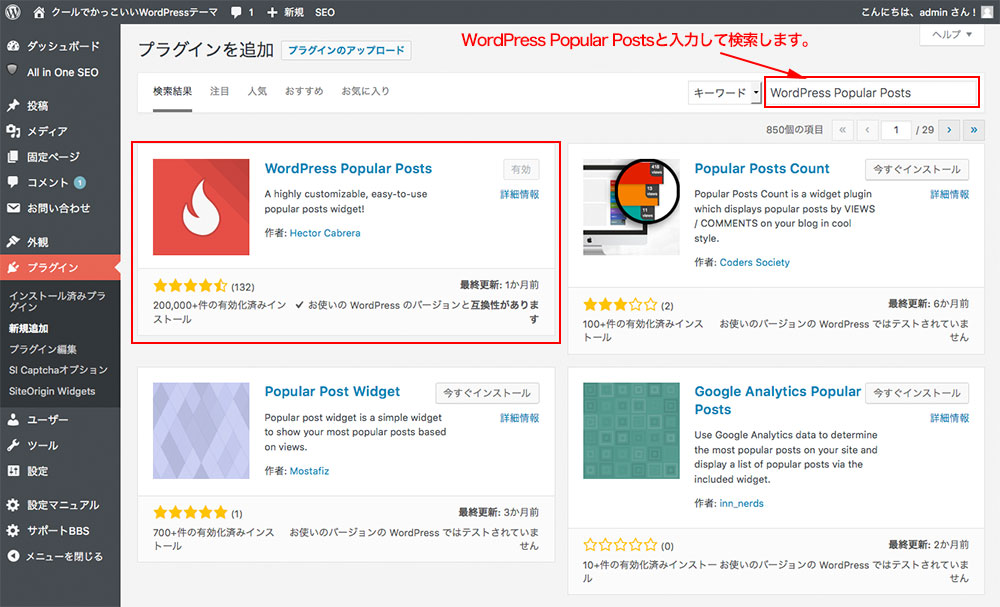The image size is (1000, 607).
Task: Click the サポートBBS gear icon
Action: coord(13,530)
